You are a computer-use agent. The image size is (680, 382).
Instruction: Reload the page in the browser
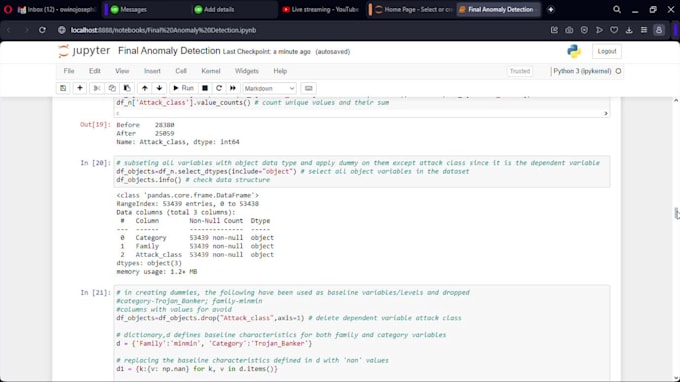click(42, 30)
